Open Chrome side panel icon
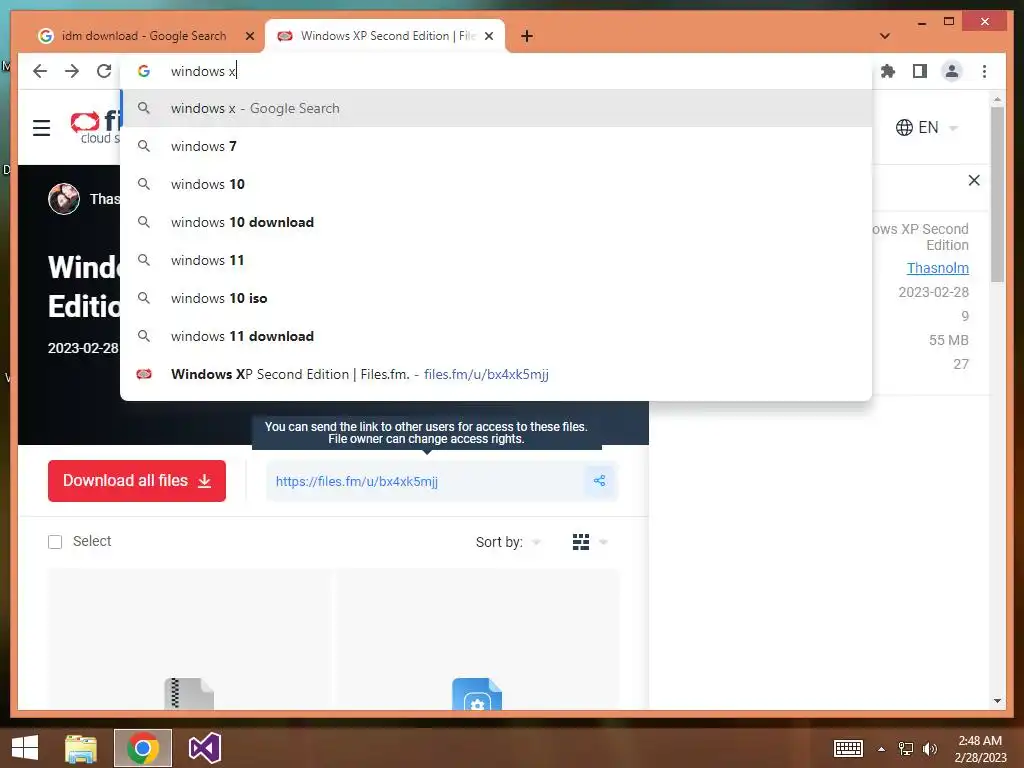The height and width of the screenshot is (768, 1024). tap(920, 71)
